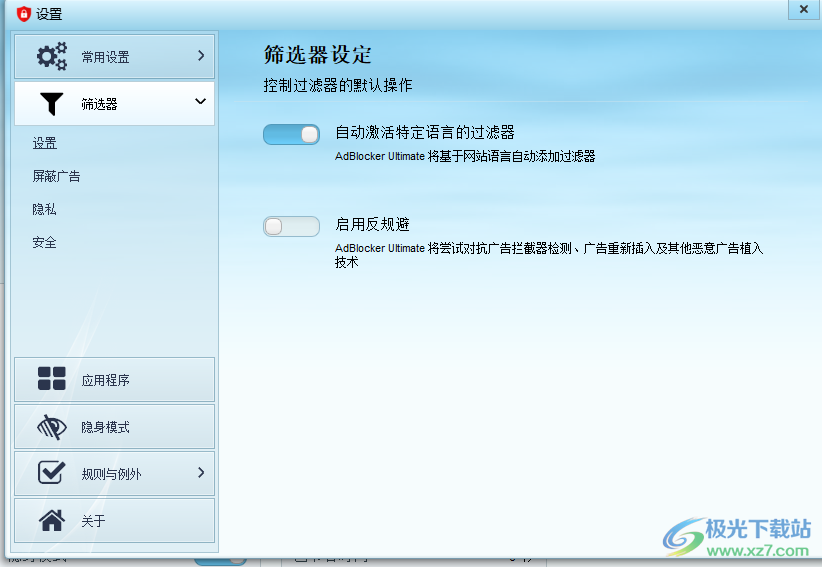Open the 安全 submenu item
The image size is (822, 567).
(x=45, y=242)
